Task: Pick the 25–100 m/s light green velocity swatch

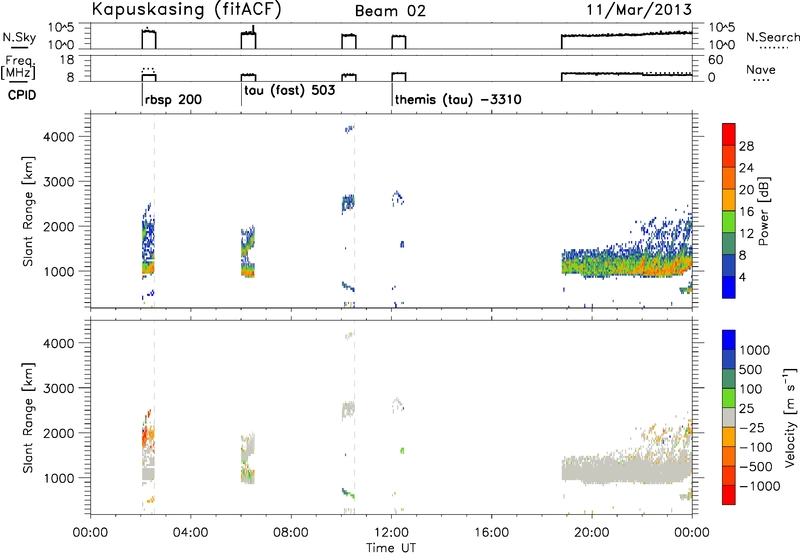Action: tap(729, 398)
